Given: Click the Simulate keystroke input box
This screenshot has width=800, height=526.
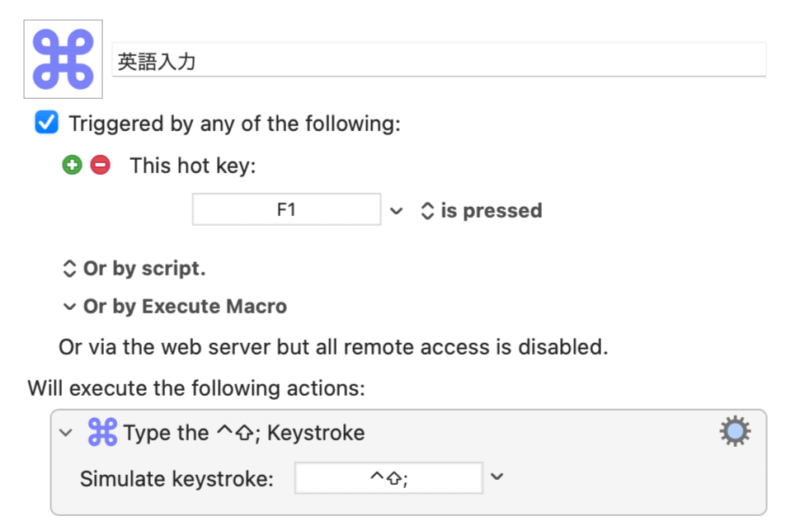Looking at the screenshot, I should point(388,478).
